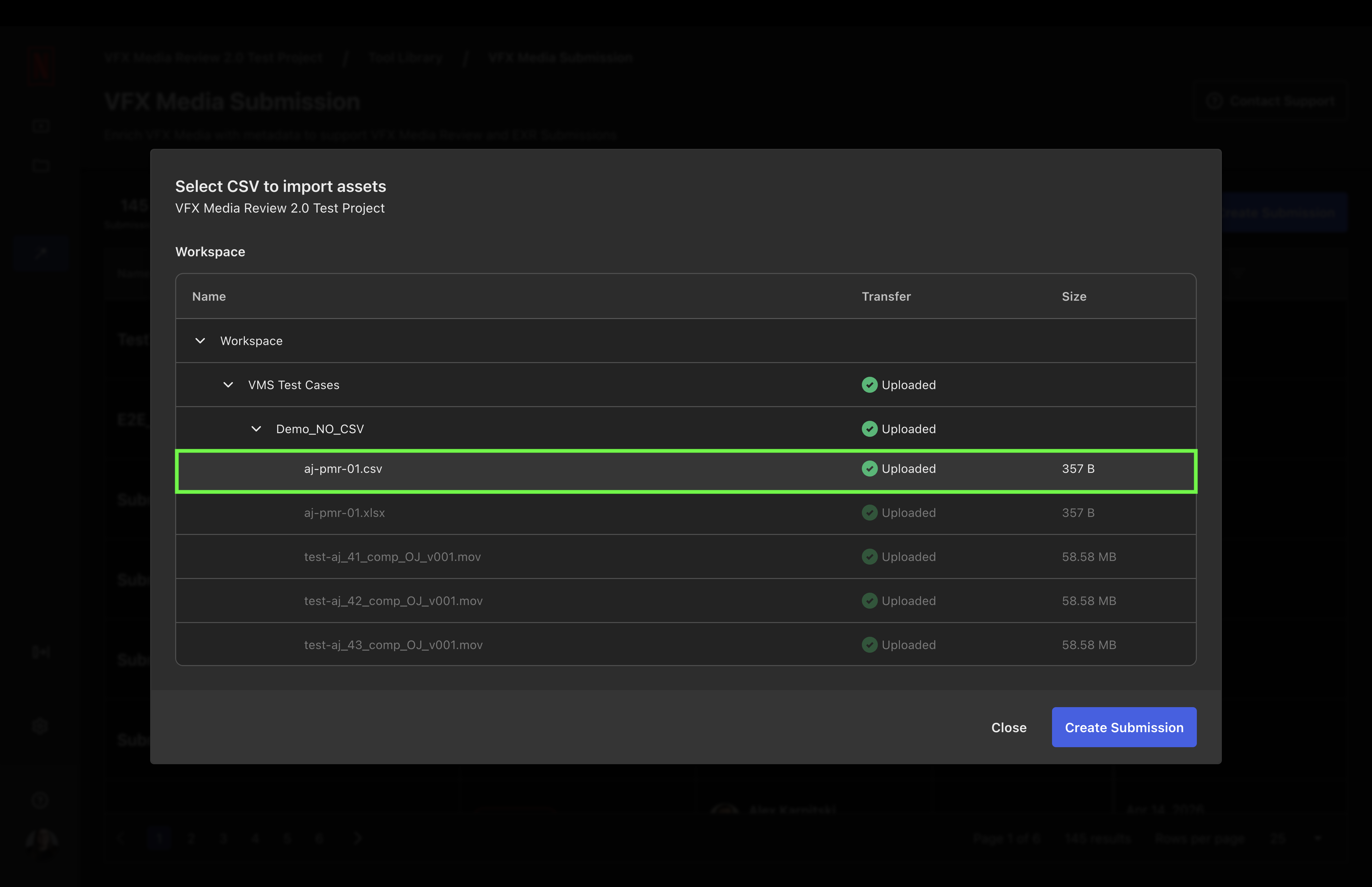Click the Name column header
Screen dimensions: 1372x887
pos(209,297)
